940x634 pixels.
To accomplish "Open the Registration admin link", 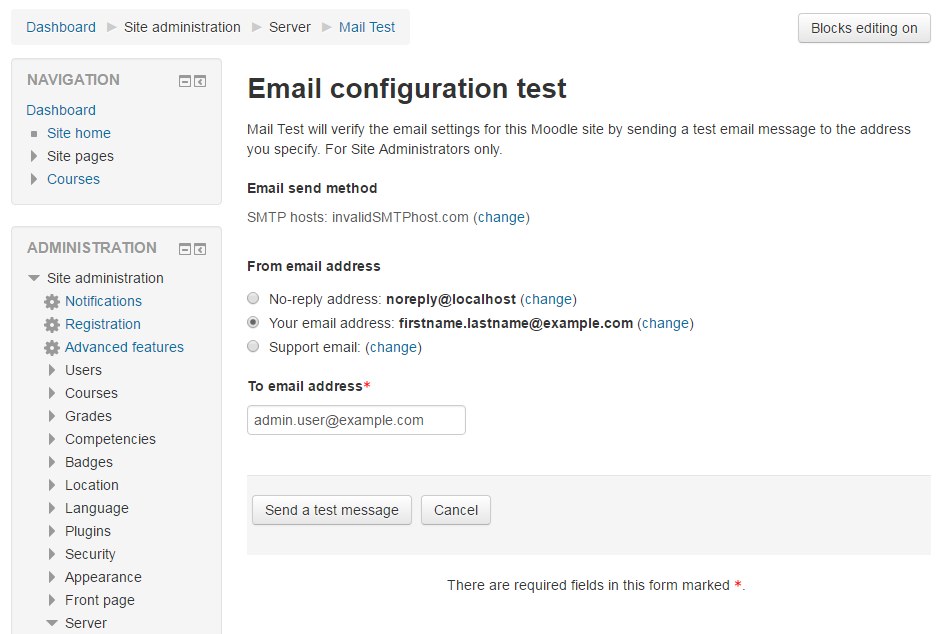I will tap(103, 324).
